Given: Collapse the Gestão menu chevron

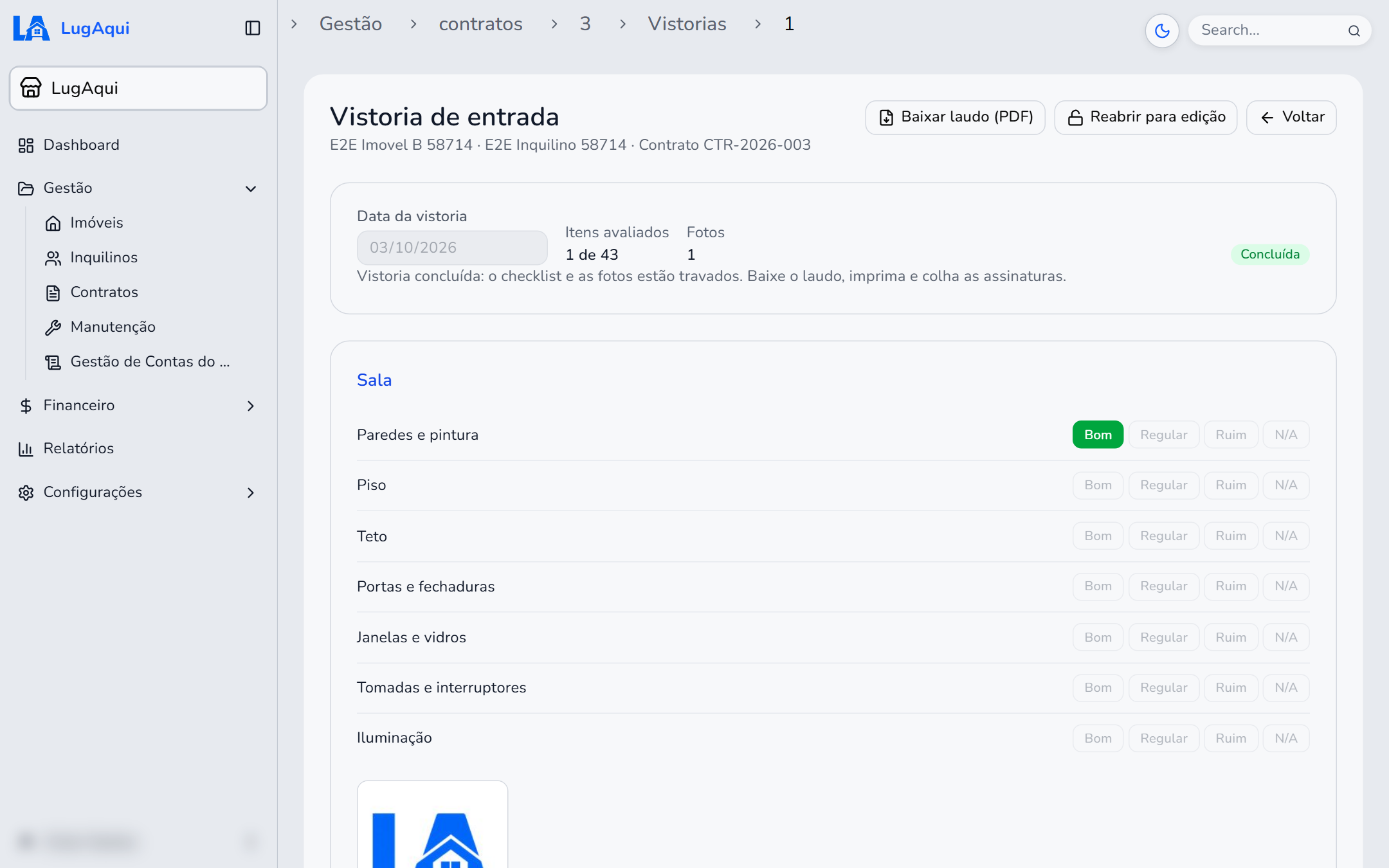Looking at the screenshot, I should [251, 188].
